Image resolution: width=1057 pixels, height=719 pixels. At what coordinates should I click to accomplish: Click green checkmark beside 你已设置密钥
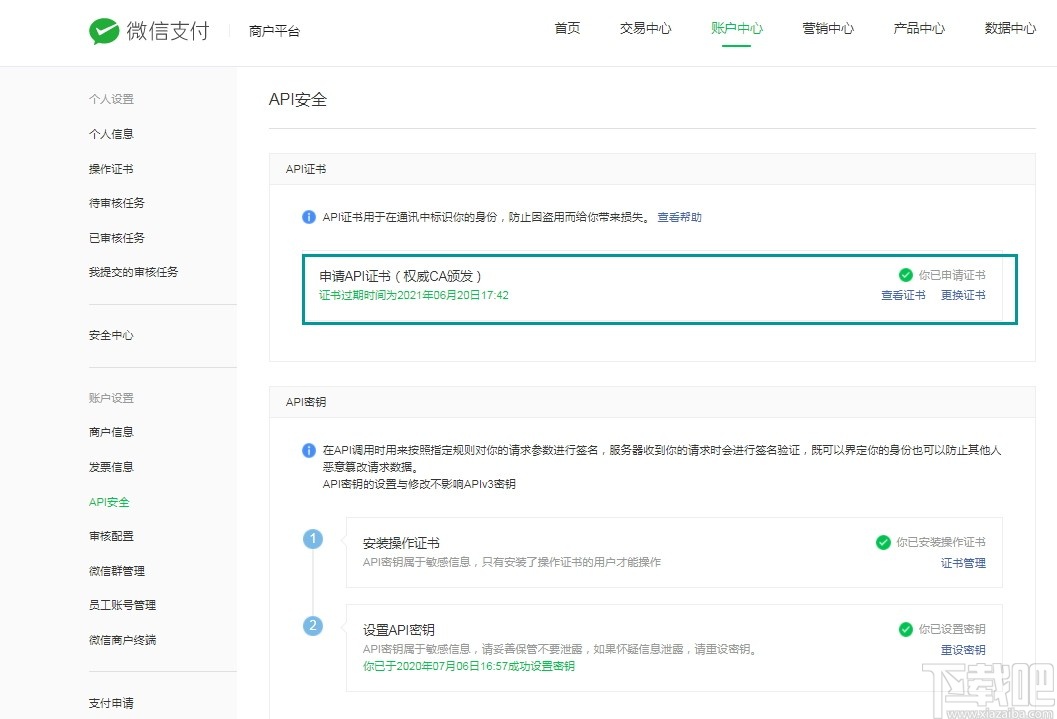pyautogui.click(x=904, y=629)
